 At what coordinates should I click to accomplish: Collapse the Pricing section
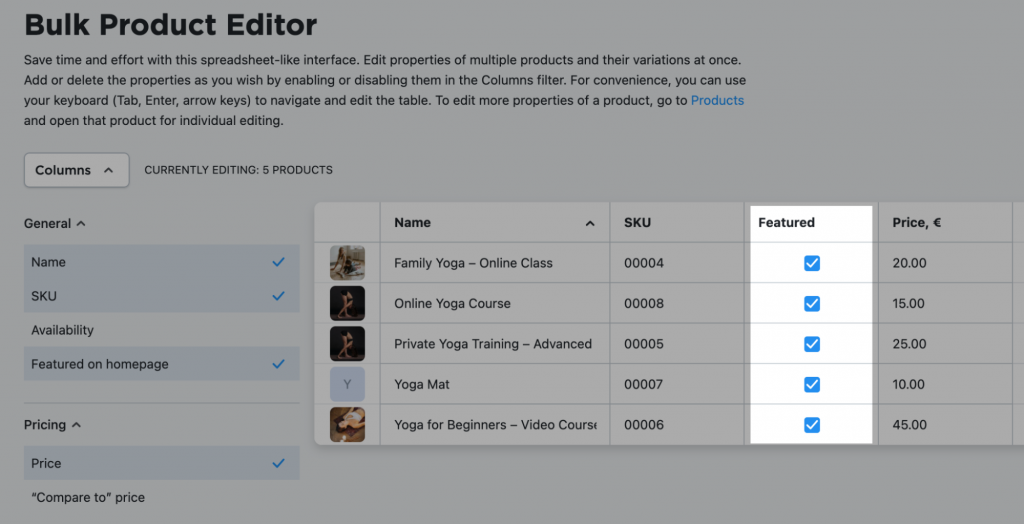53,425
